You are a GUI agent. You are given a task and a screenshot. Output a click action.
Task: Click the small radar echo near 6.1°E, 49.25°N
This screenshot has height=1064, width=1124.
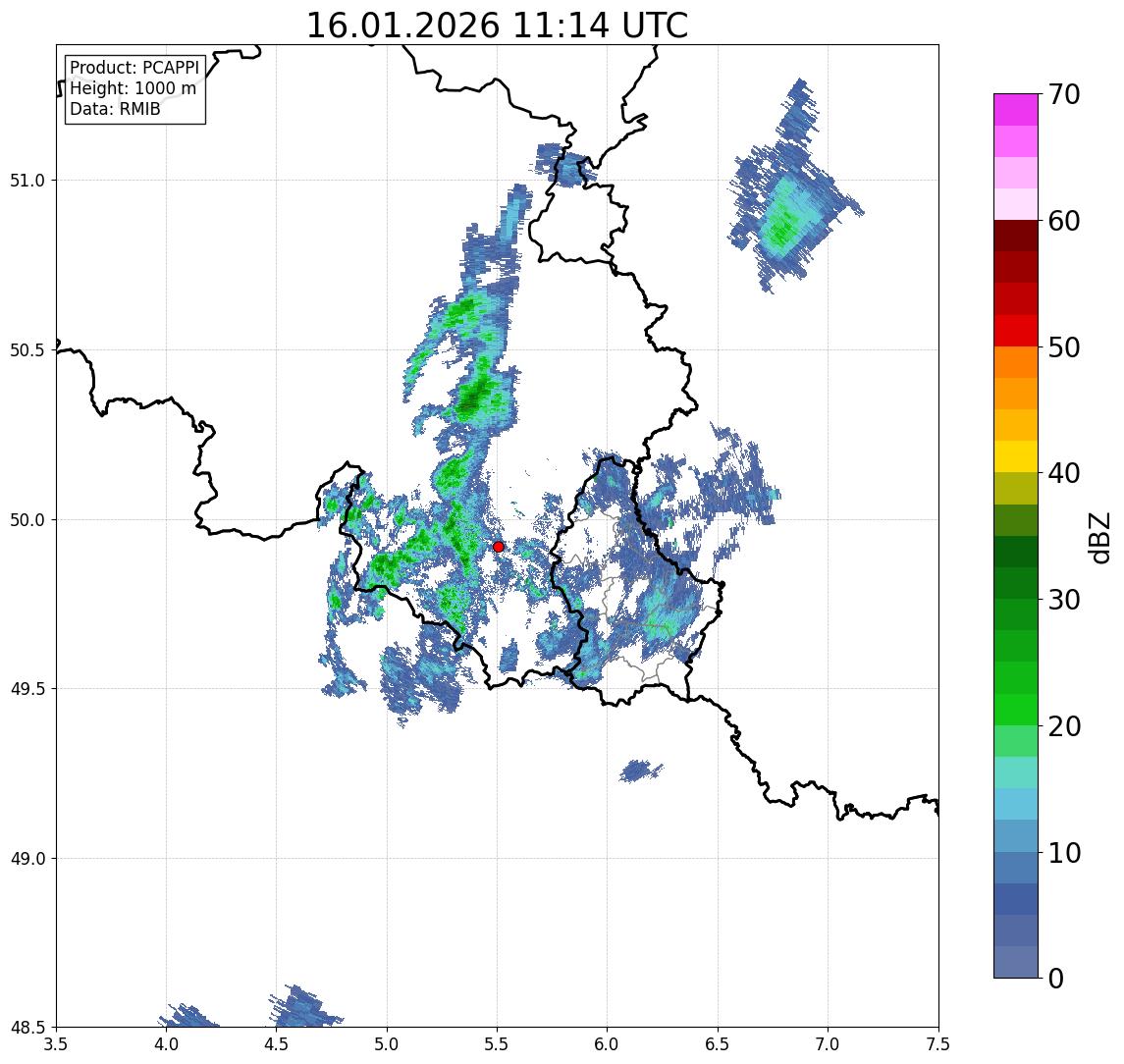point(640,771)
